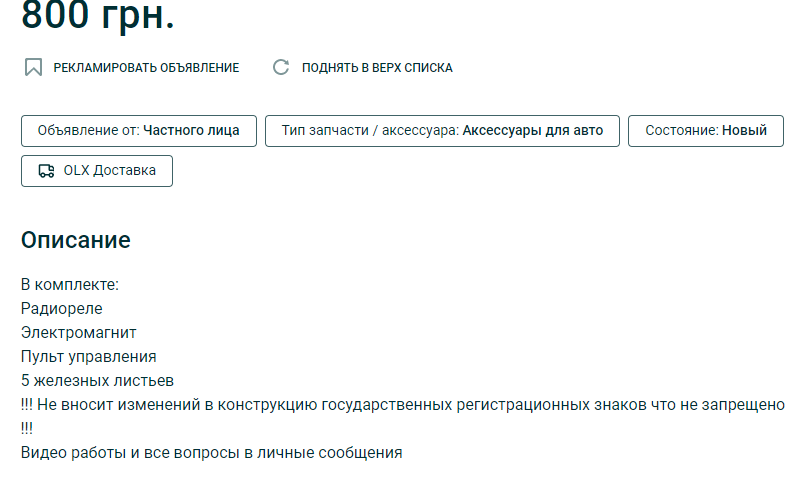The width and height of the screenshot is (796, 490).
Task: Click the word 'Радиореле' in description
Action: (62, 309)
